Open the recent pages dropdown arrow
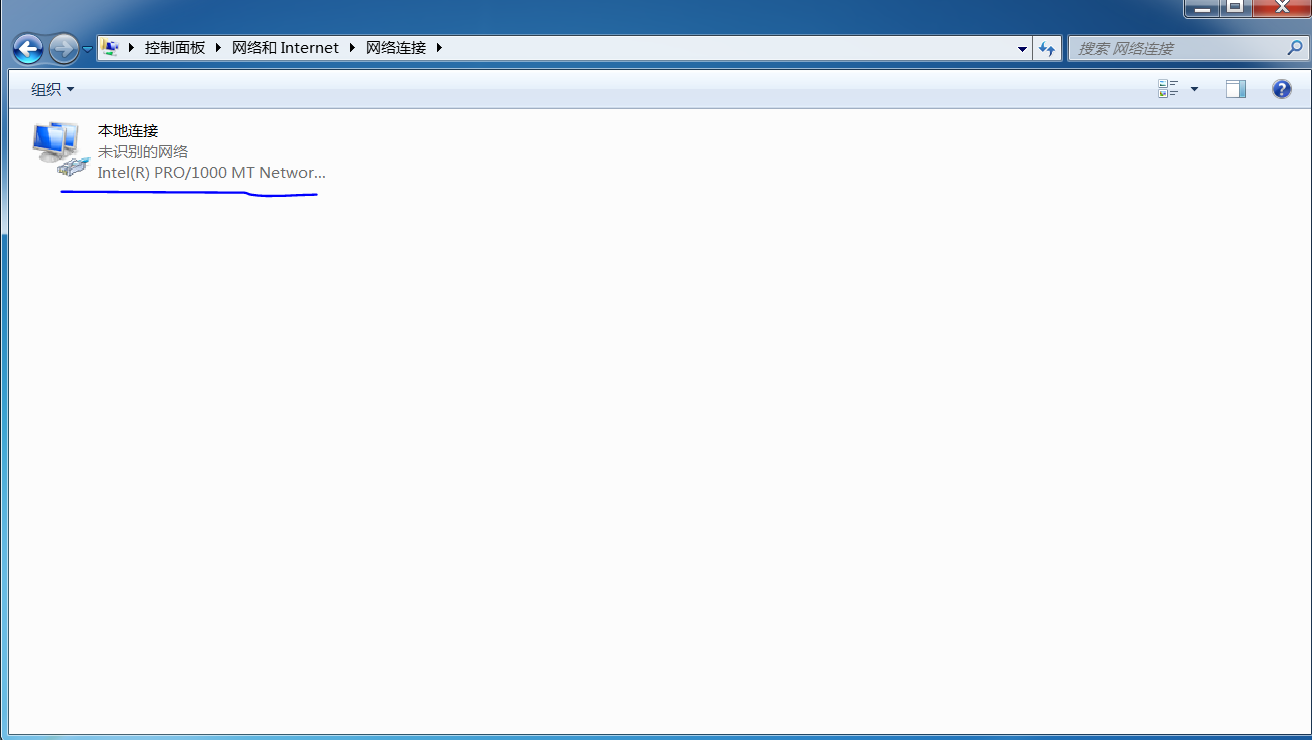 [x=87, y=48]
